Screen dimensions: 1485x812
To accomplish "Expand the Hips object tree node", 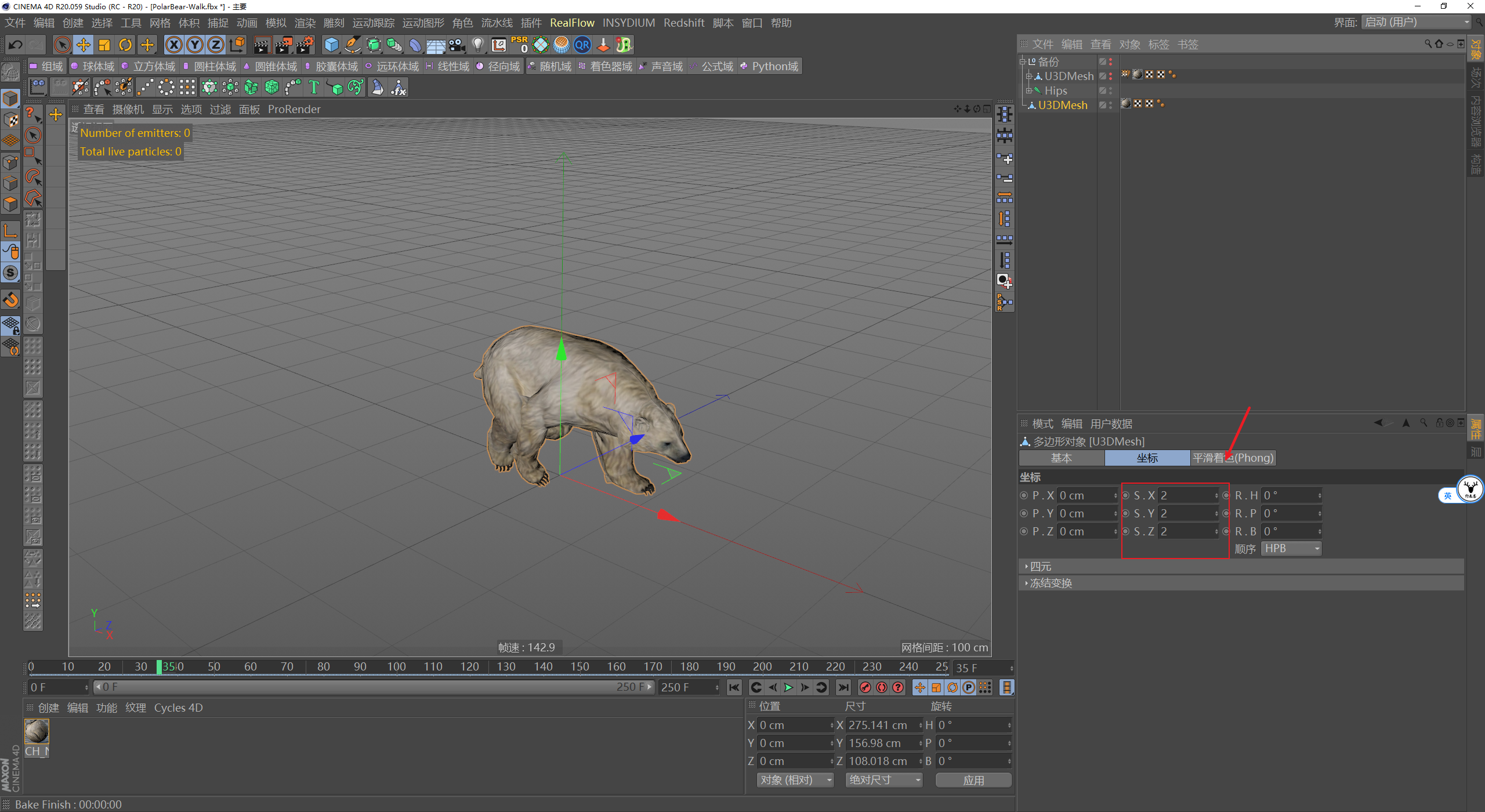I will [x=1028, y=90].
